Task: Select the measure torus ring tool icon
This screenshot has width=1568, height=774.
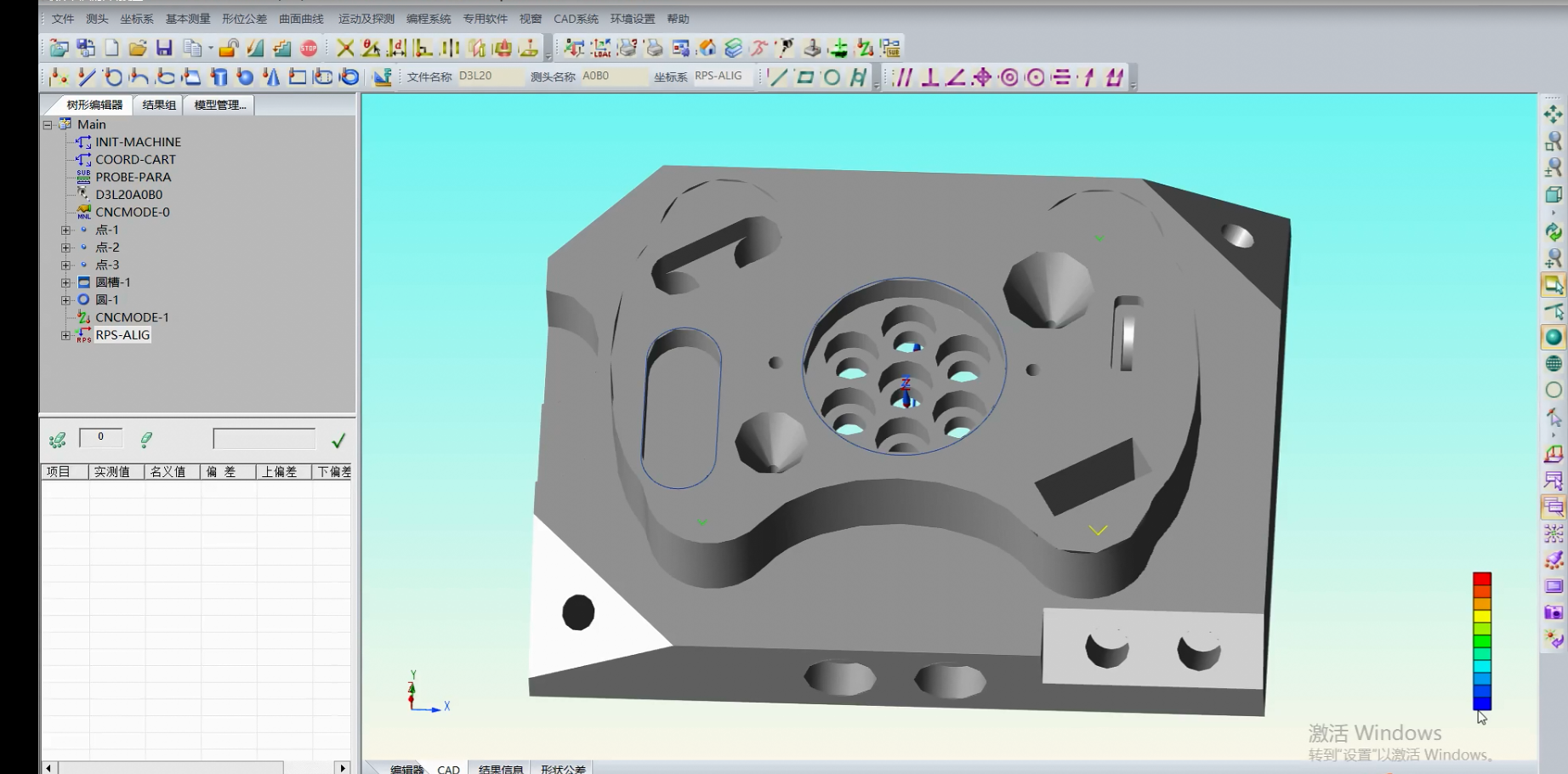Action: (349, 77)
